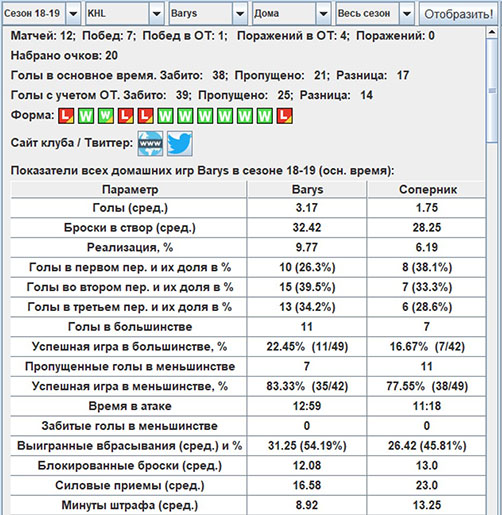The width and height of the screenshot is (502, 515).
Task: Select the Реализация, % row label
Action: pyautogui.click(x=130, y=248)
